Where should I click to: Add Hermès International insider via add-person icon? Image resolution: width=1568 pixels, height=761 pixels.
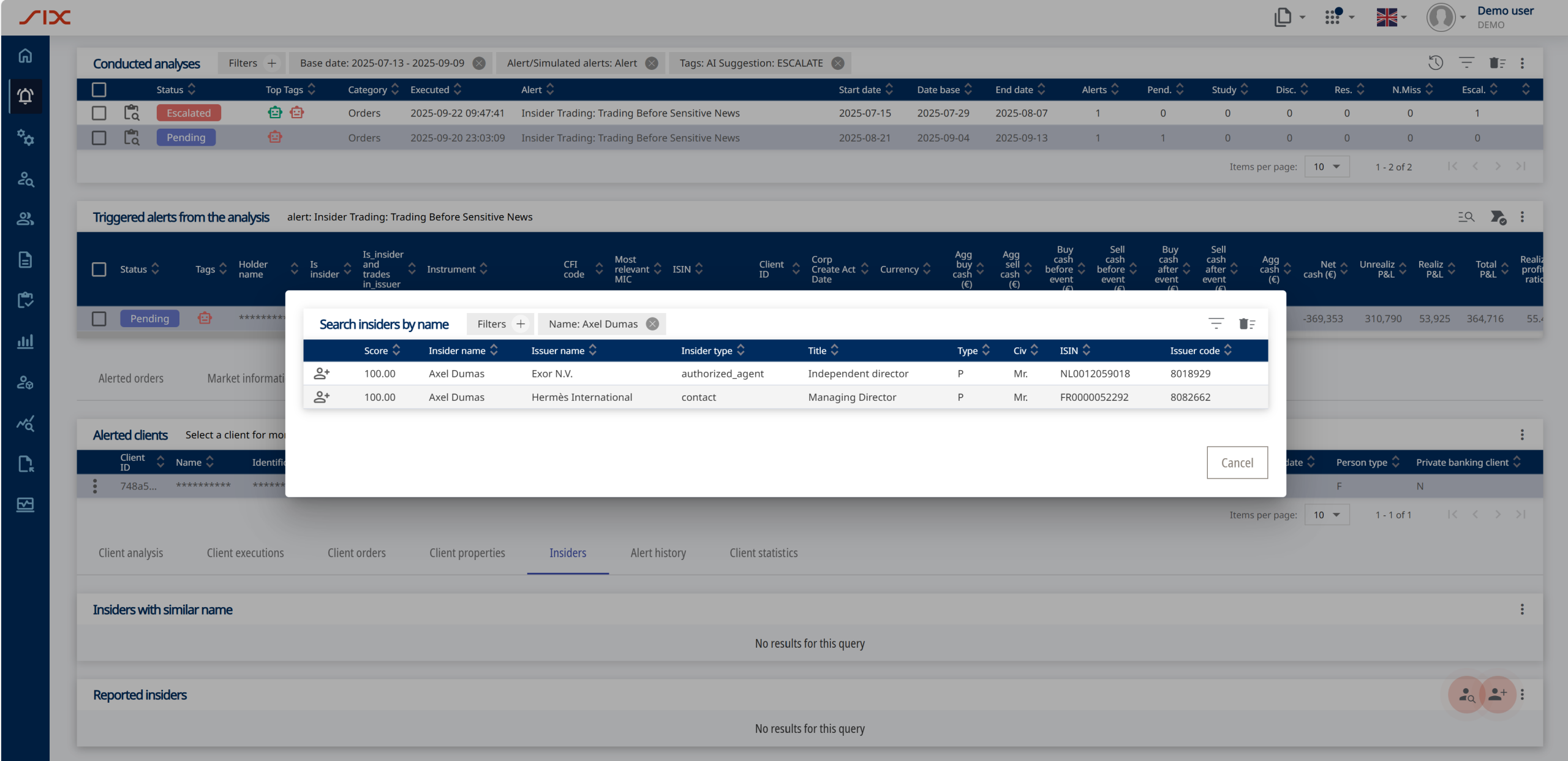322,397
